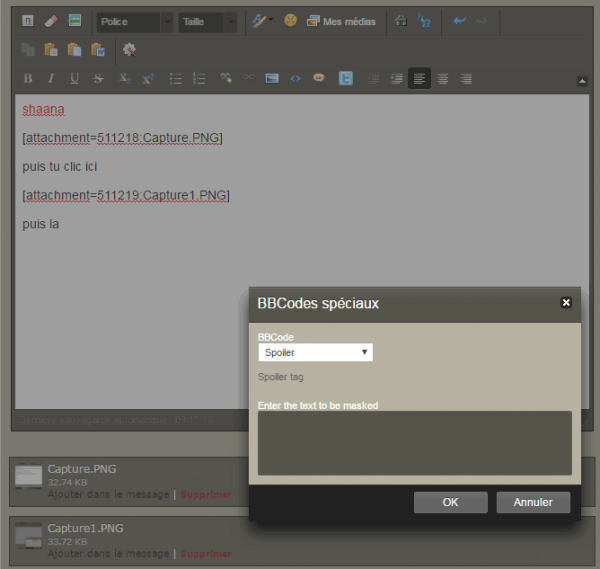
Task: Toggle underline formatting
Action: pos(74,78)
